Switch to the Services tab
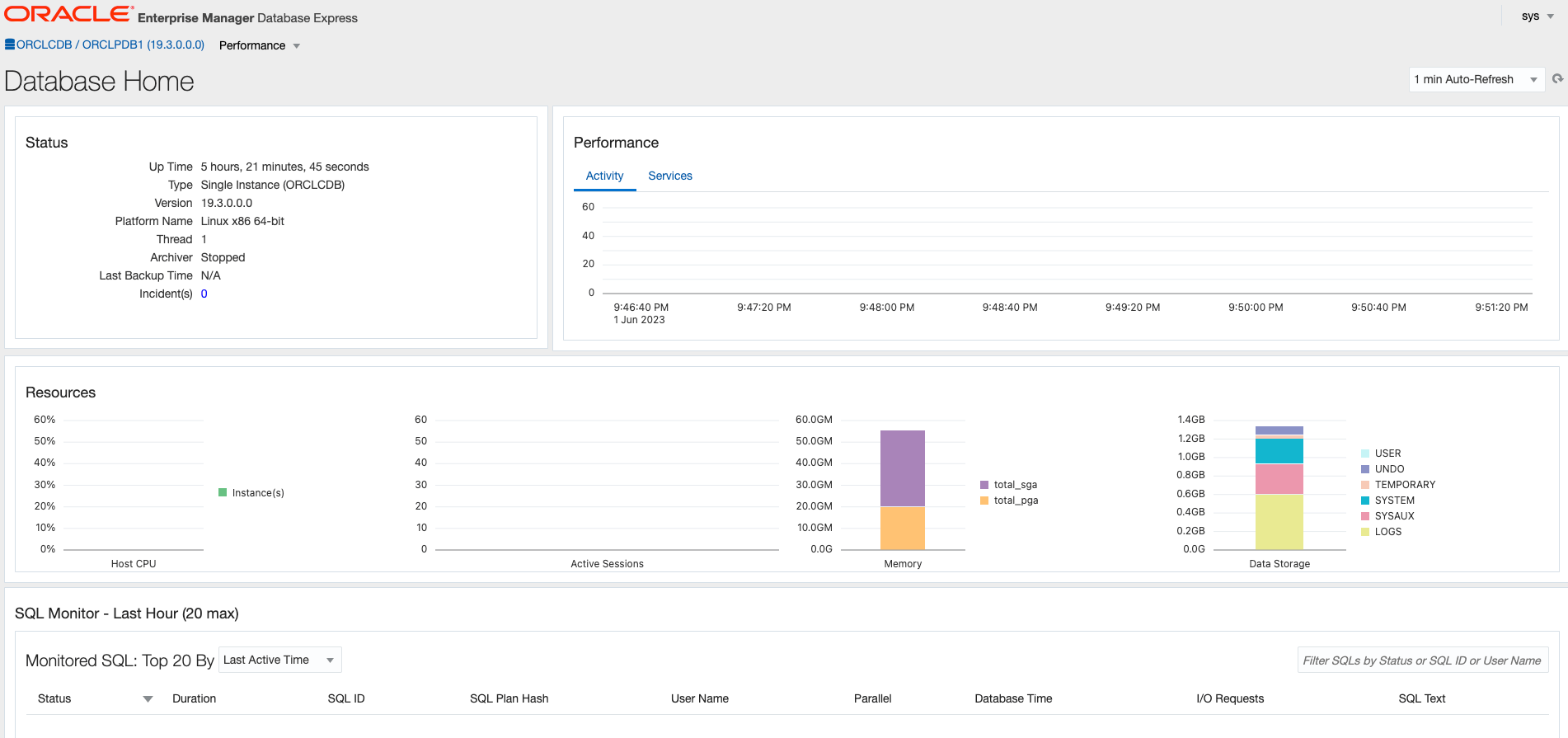This screenshot has height=738, width=1568. coord(670,176)
